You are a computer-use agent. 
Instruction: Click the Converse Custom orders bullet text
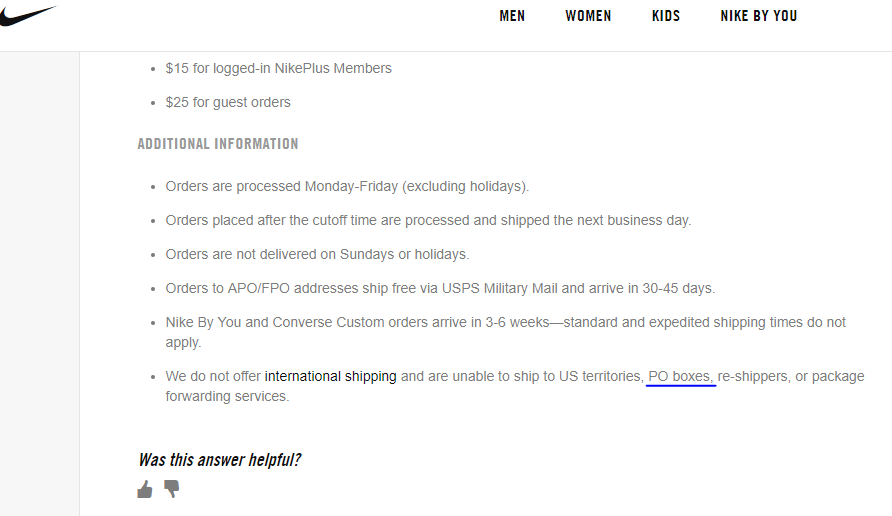tap(505, 323)
